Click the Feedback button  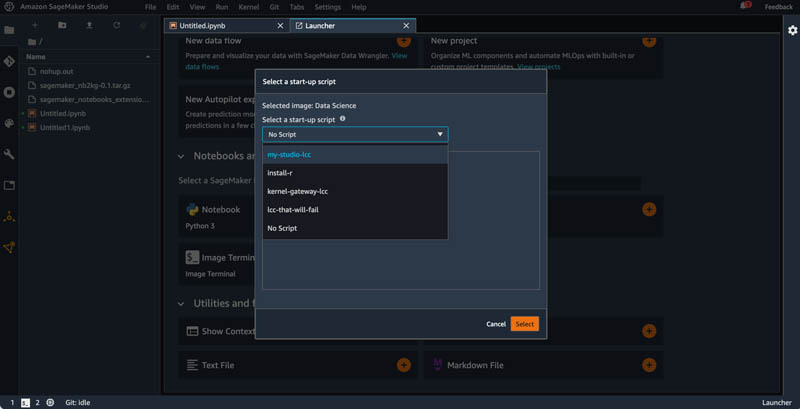(x=779, y=7)
